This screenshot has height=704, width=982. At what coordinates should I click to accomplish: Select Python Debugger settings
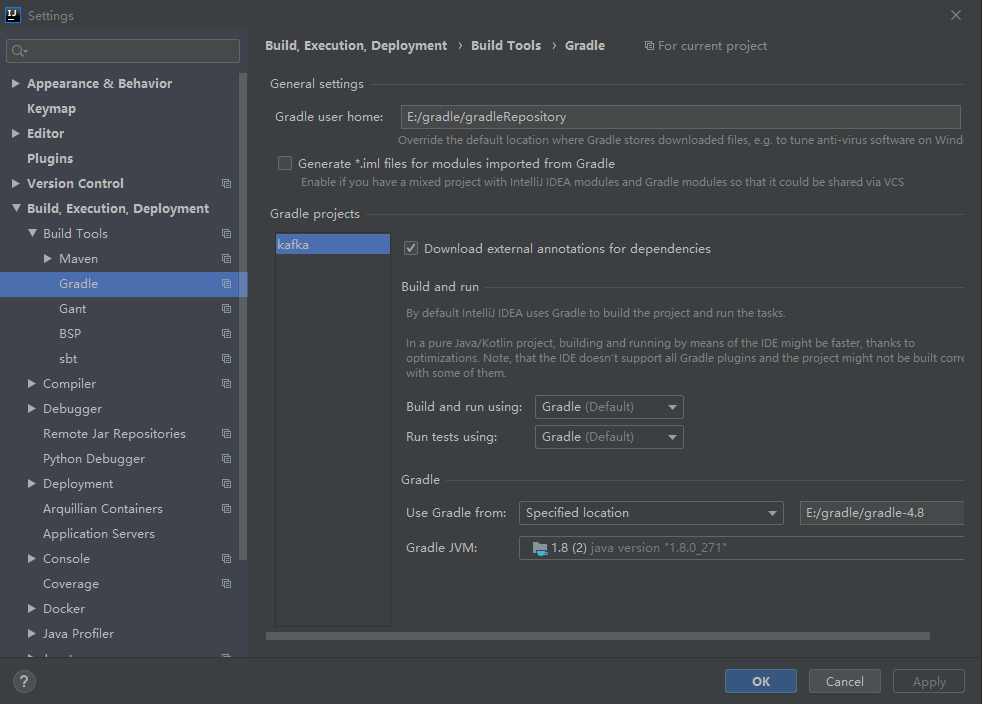(94, 459)
